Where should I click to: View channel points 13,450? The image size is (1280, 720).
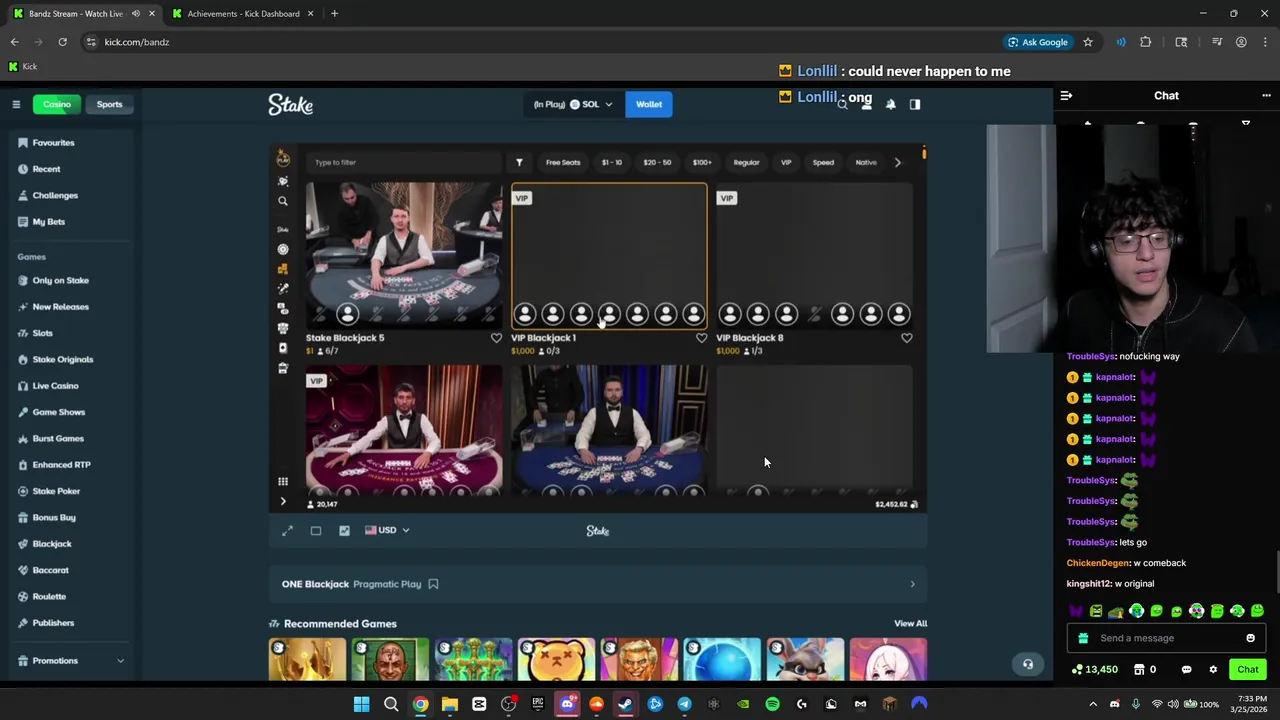pyautogui.click(x=1095, y=670)
